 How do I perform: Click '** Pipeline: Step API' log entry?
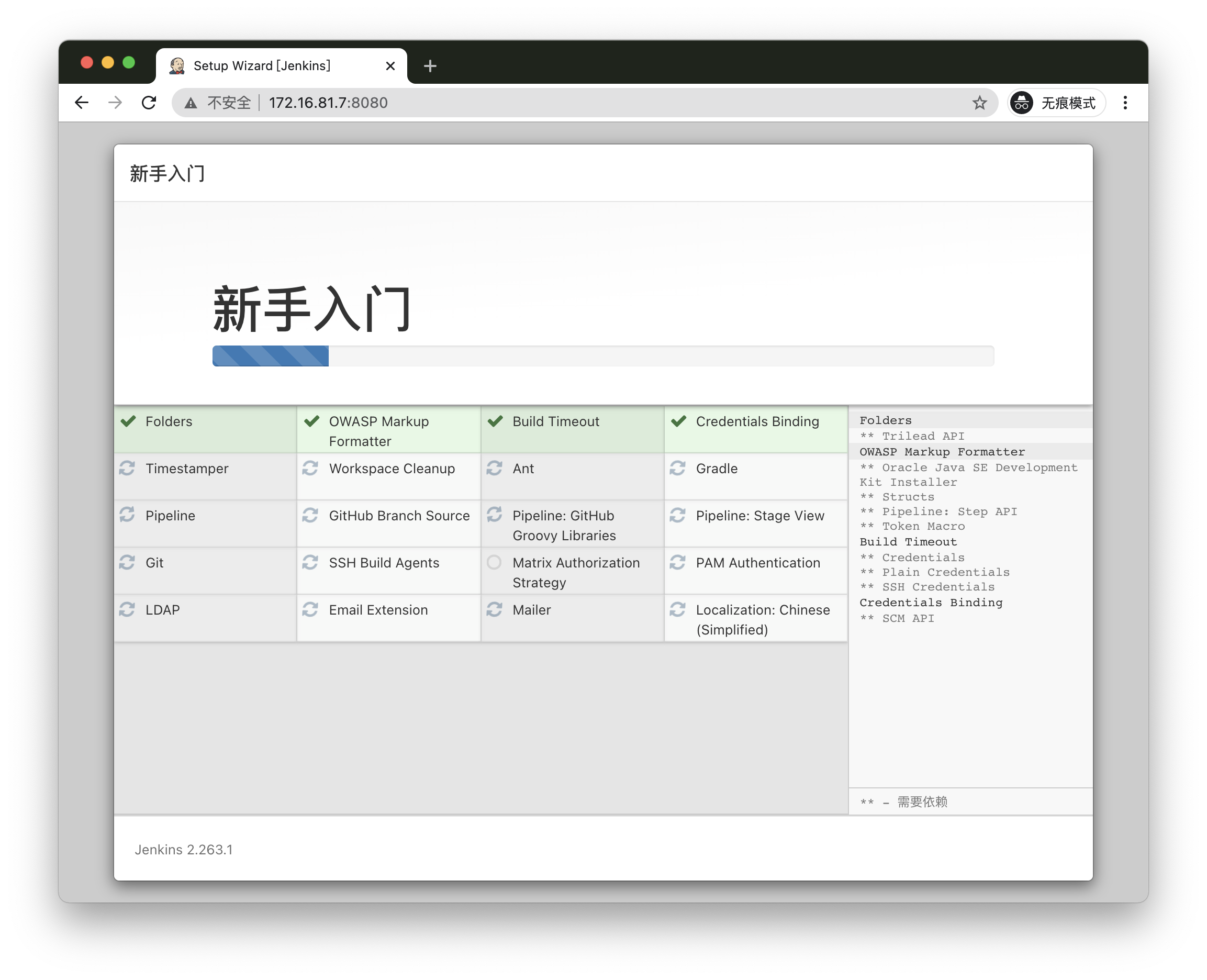(938, 512)
